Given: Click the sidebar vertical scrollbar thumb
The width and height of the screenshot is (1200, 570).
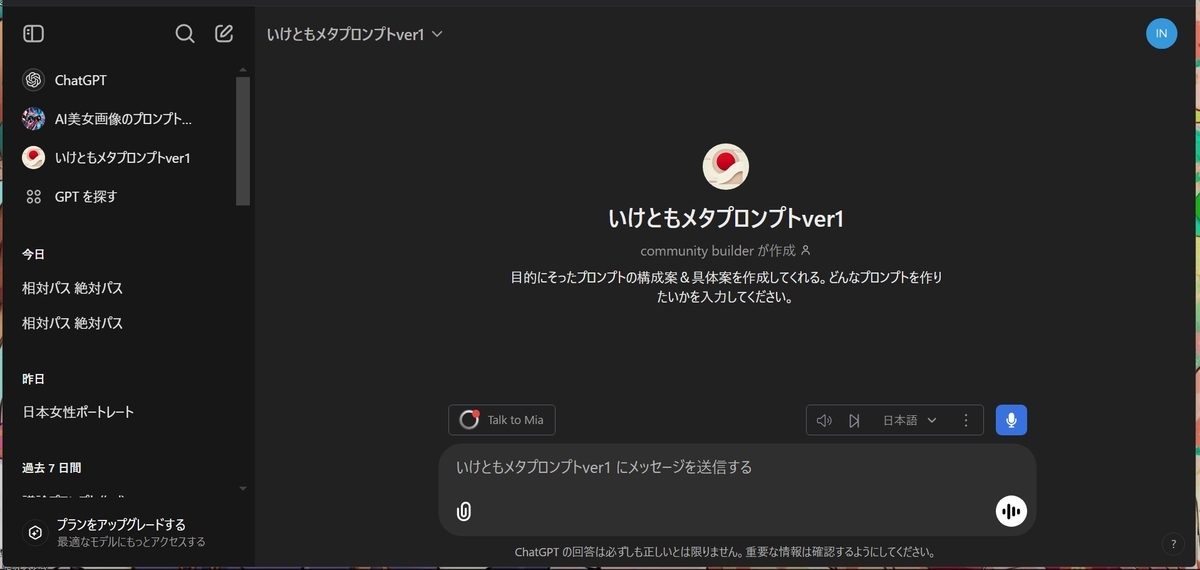Looking at the screenshot, I should coord(242,141).
